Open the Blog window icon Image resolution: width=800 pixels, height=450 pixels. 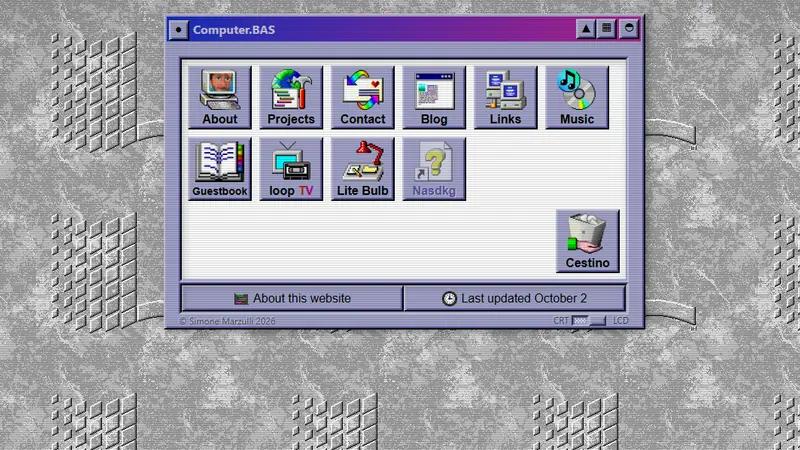point(434,97)
